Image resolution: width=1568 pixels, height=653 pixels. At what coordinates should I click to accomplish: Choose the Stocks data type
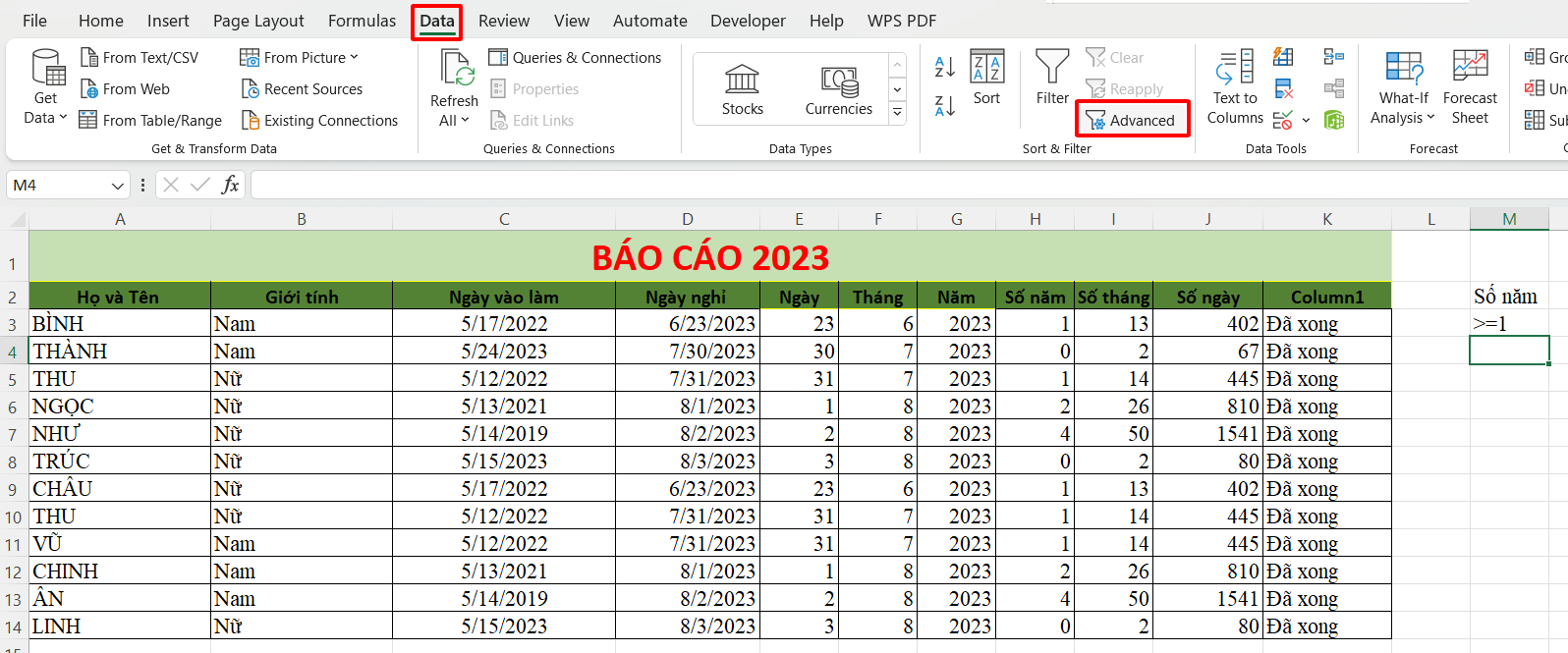(x=742, y=90)
